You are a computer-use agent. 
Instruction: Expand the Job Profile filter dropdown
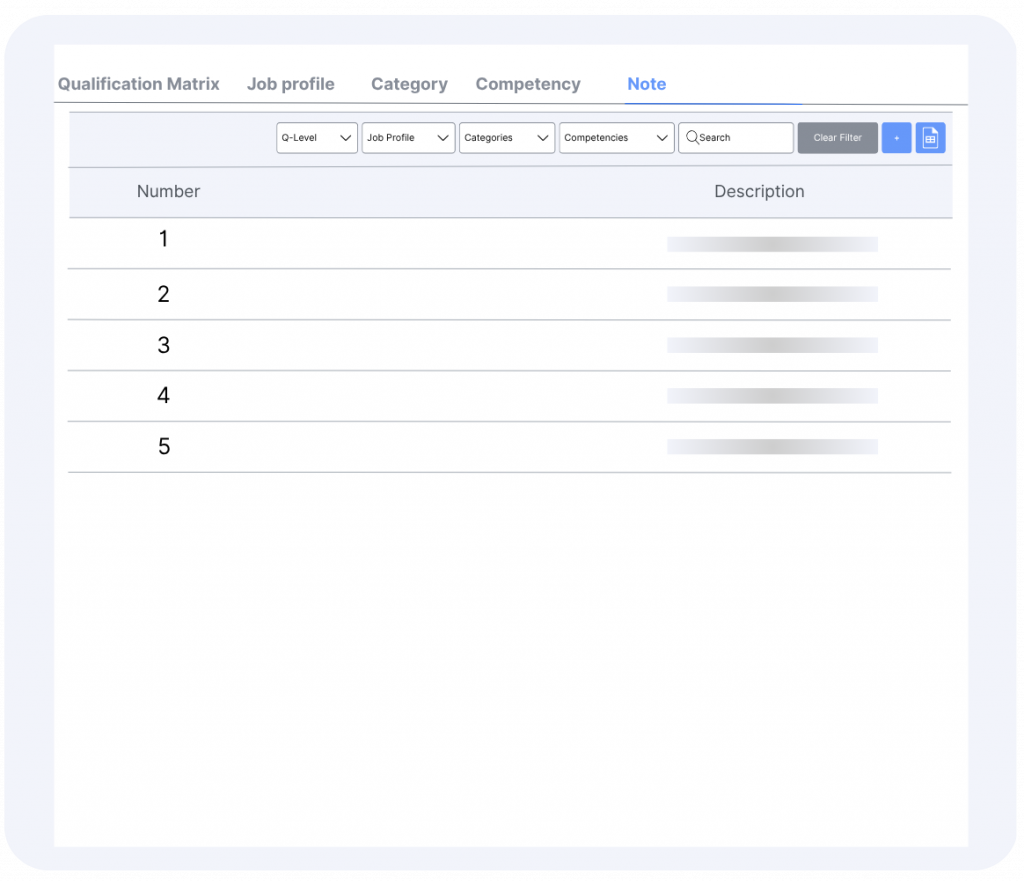408,138
